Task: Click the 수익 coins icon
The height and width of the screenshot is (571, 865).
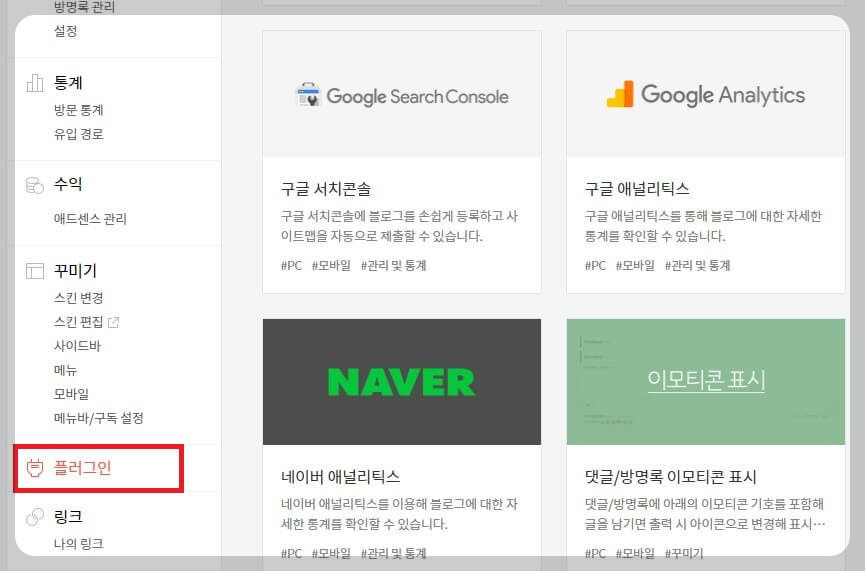Action: 35,185
